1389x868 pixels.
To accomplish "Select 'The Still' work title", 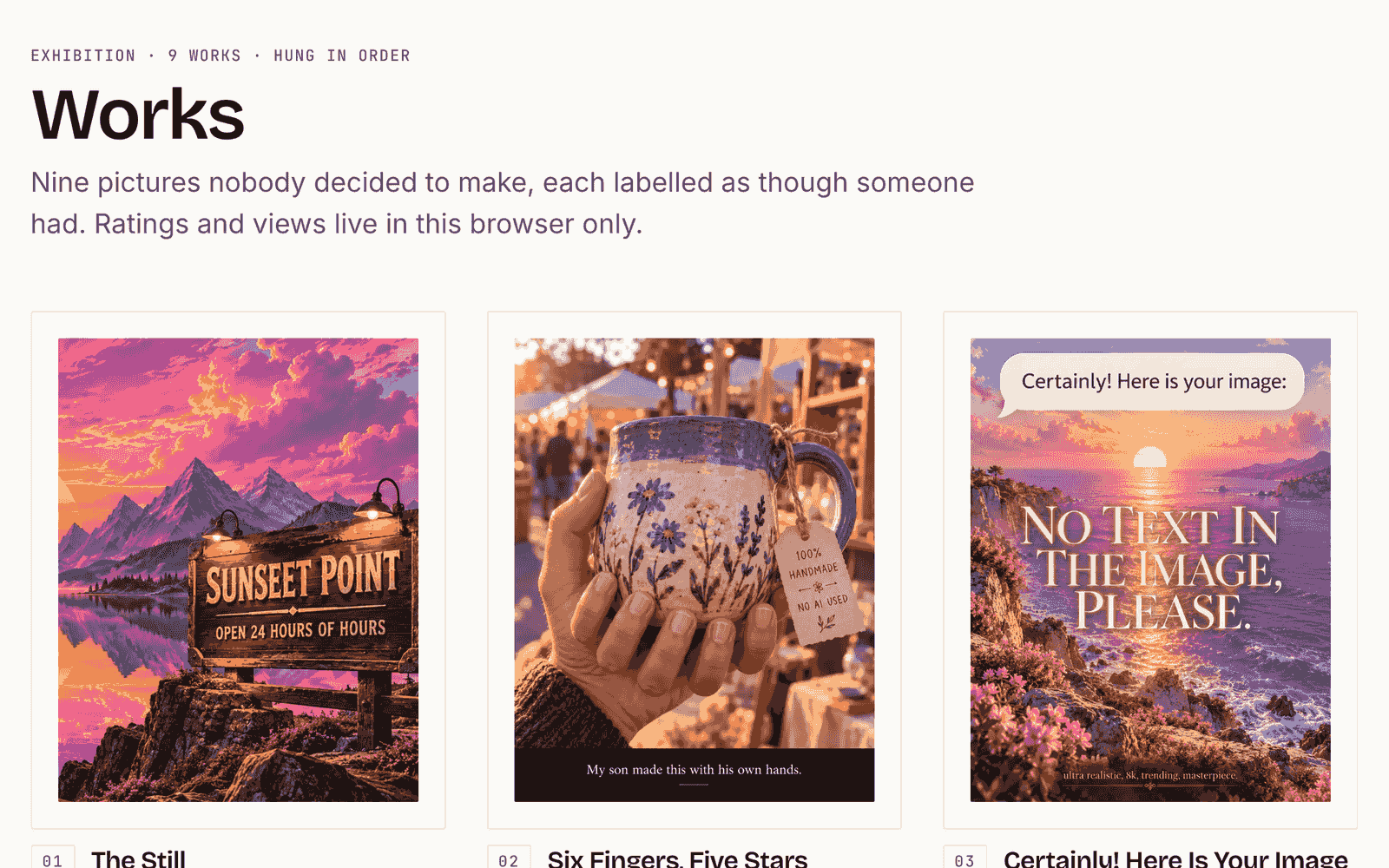I will pos(138,859).
